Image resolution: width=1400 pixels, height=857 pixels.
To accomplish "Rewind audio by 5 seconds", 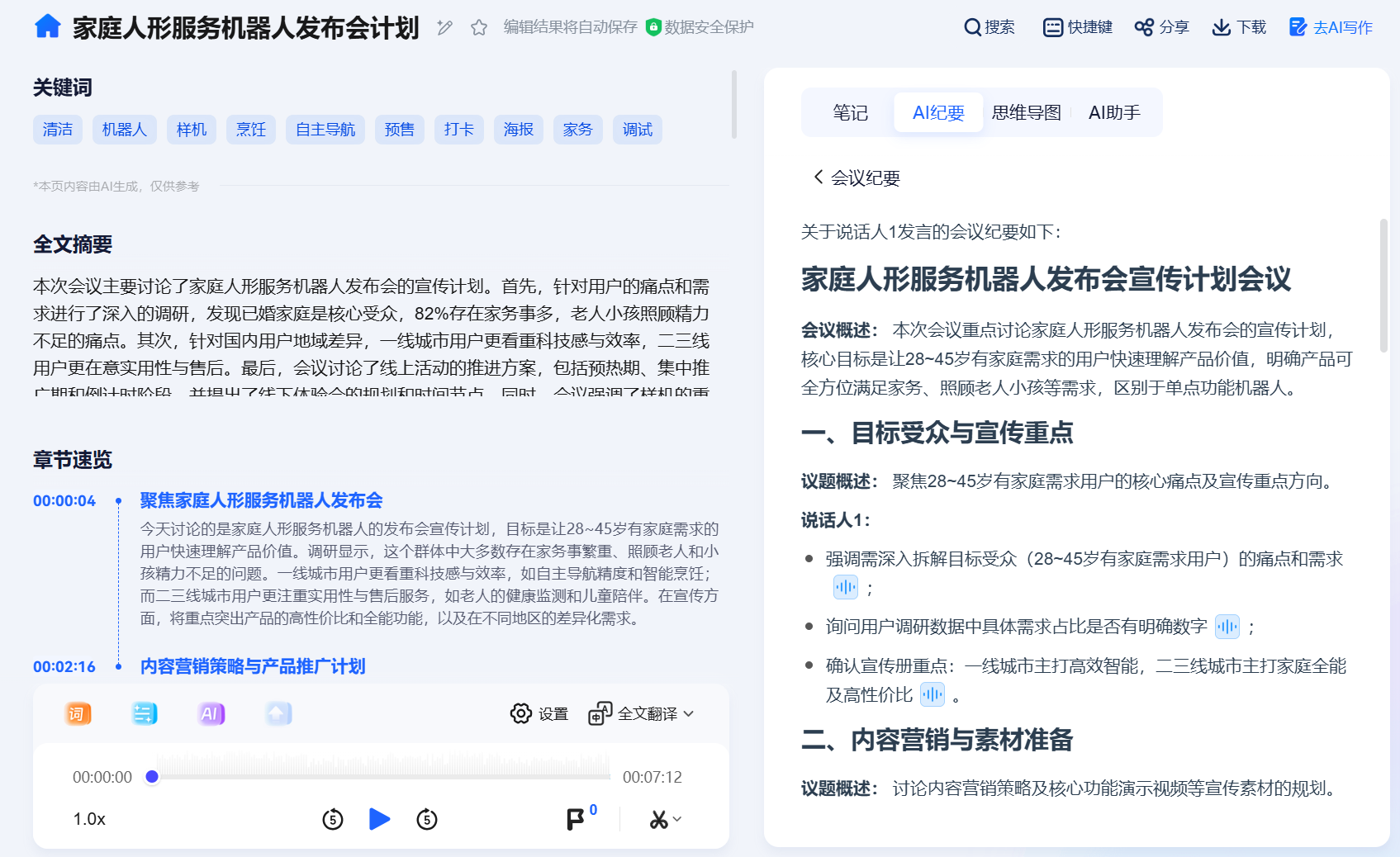I will tap(333, 819).
